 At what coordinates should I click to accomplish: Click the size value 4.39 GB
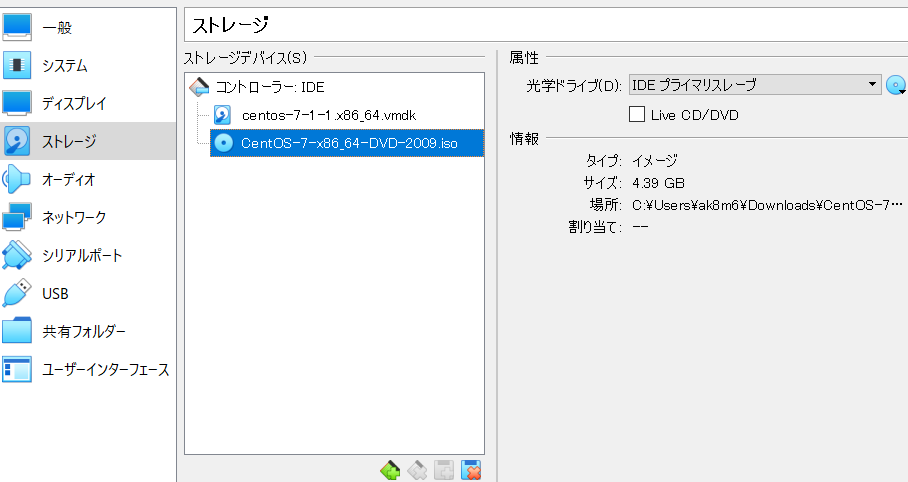click(658, 183)
